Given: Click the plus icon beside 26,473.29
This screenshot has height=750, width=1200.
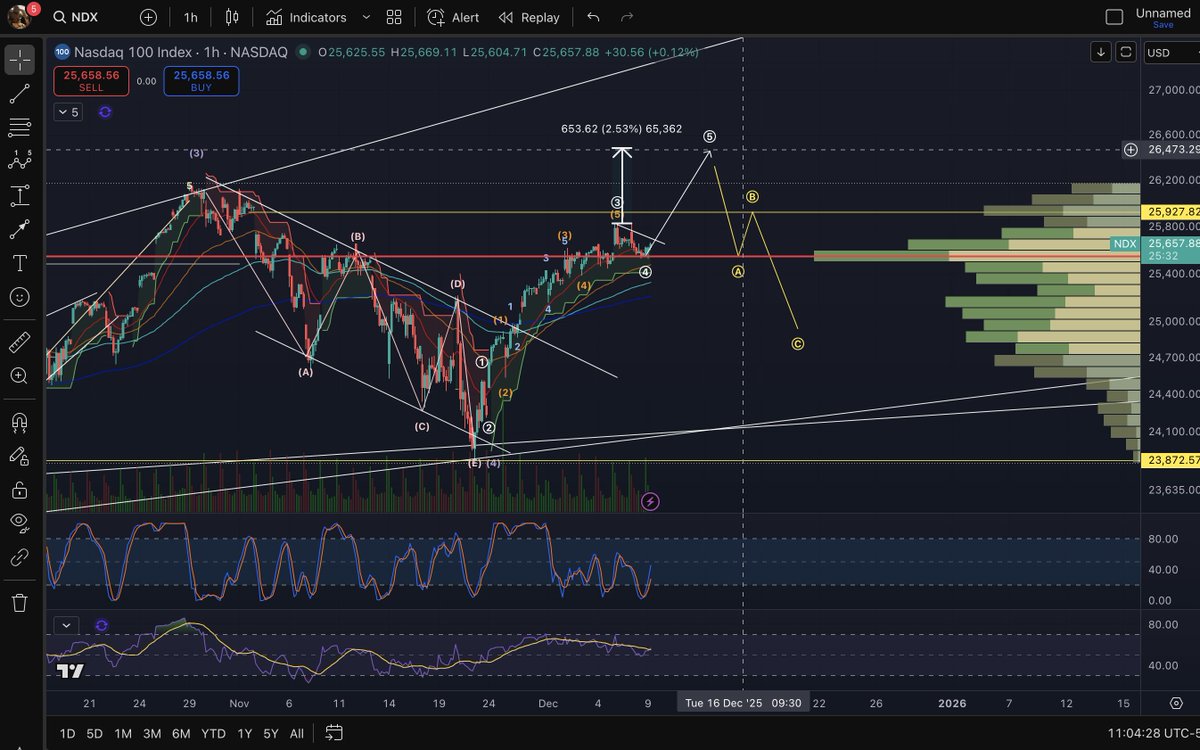Looking at the screenshot, I should [1131, 149].
